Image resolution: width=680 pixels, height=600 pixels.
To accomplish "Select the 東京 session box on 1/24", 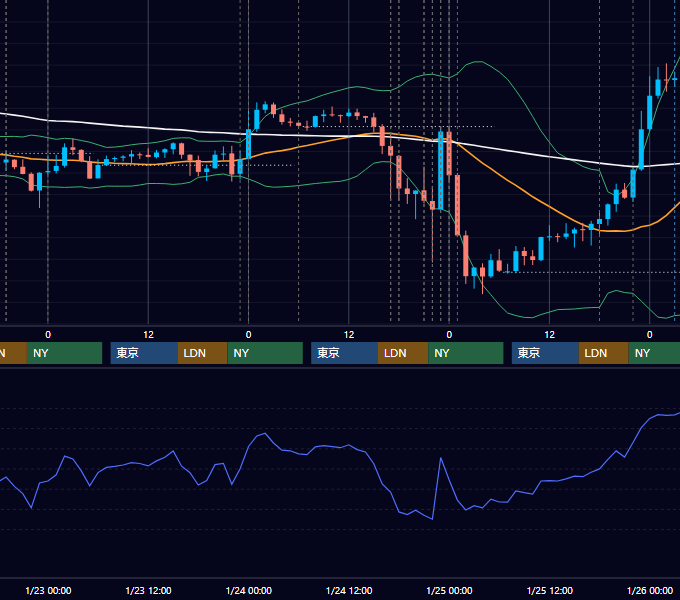I will point(344,353).
